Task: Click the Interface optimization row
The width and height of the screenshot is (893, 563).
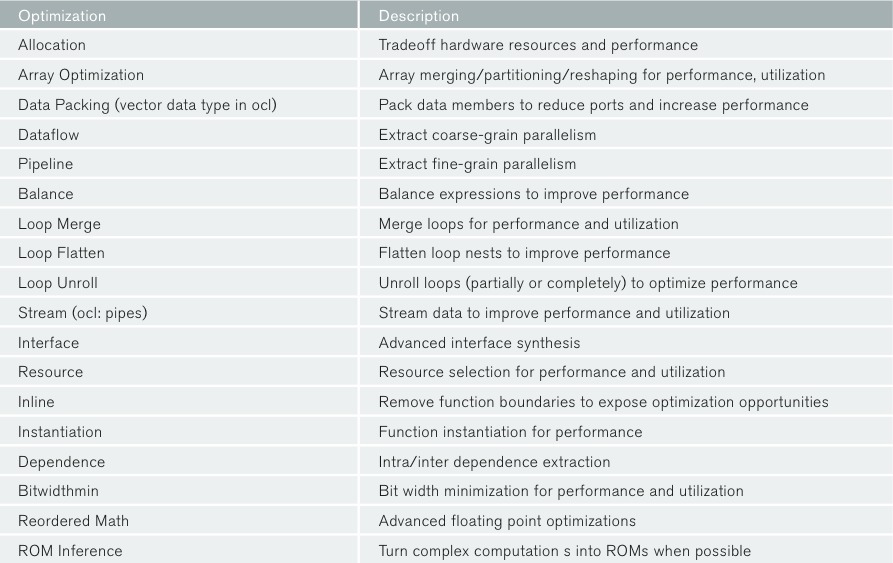Action: point(446,343)
